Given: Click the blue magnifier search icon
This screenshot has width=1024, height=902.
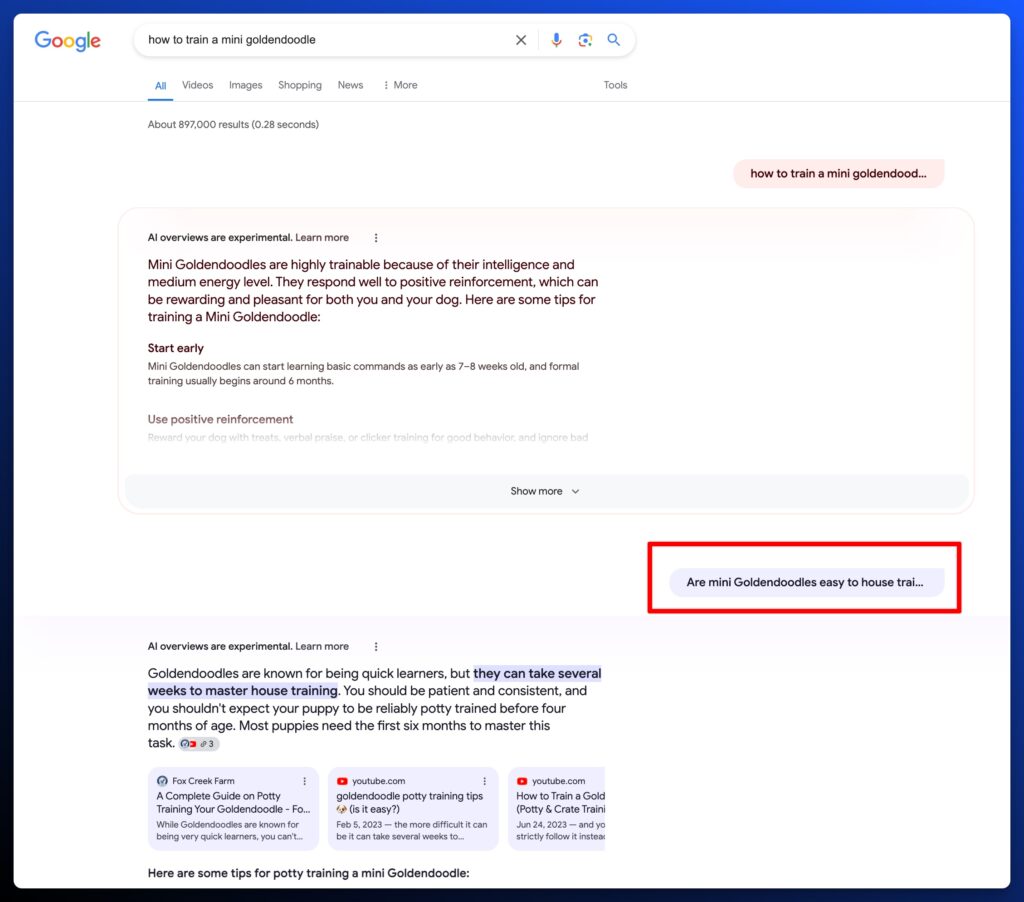Looking at the screenshot, I should 614,40.
